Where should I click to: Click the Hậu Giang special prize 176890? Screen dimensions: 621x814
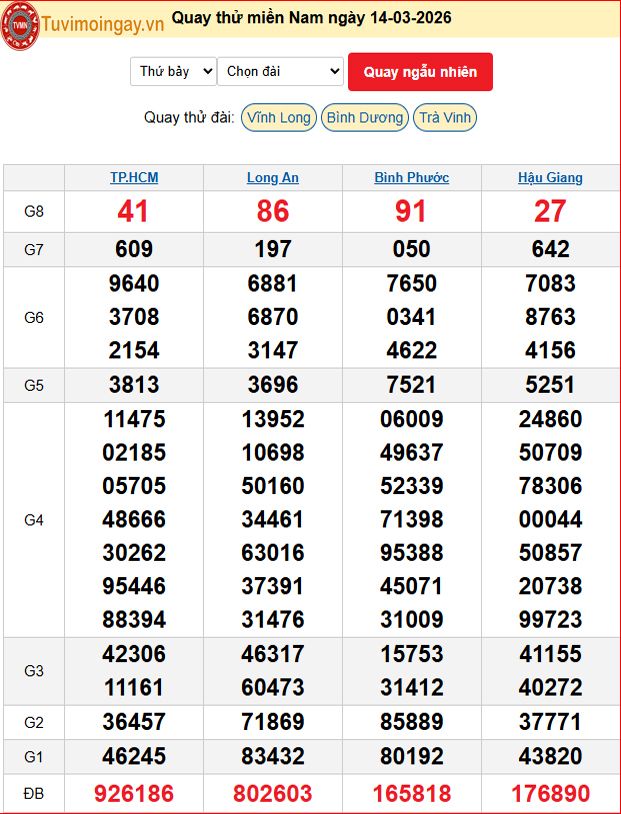click(550, 794)
